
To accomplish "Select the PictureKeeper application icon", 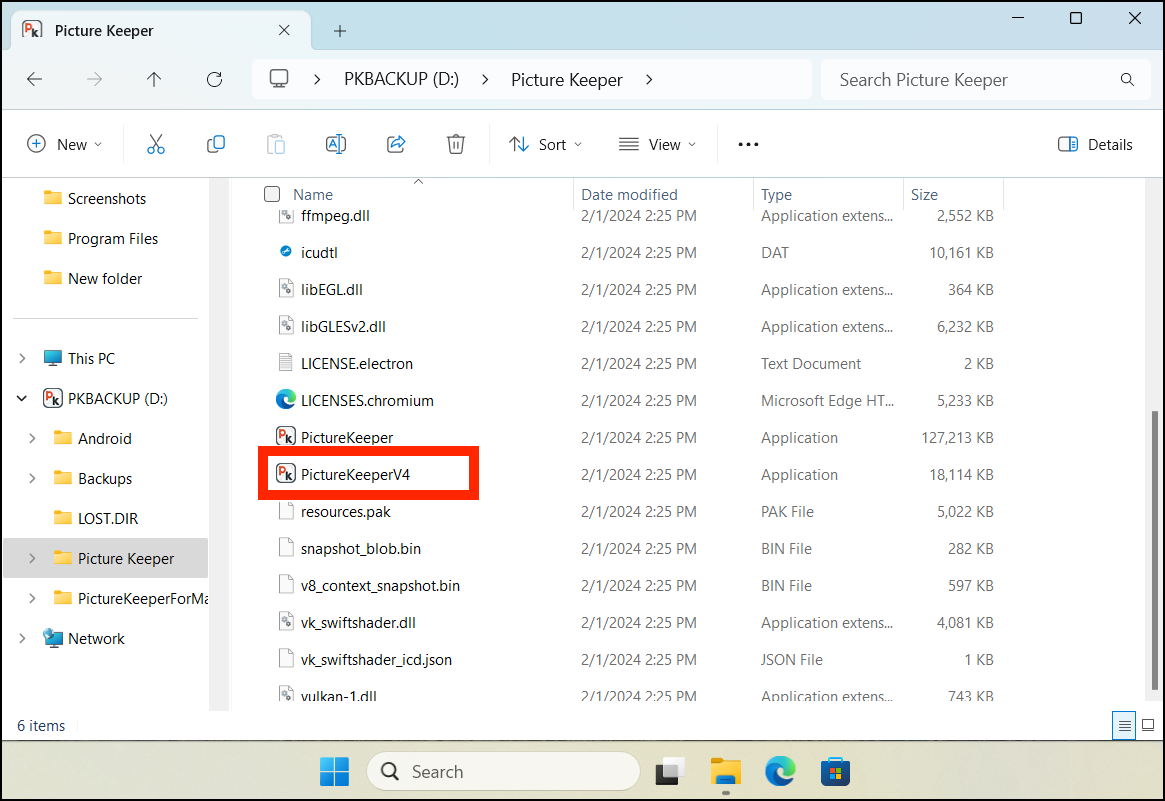I will tap(285, 436).
